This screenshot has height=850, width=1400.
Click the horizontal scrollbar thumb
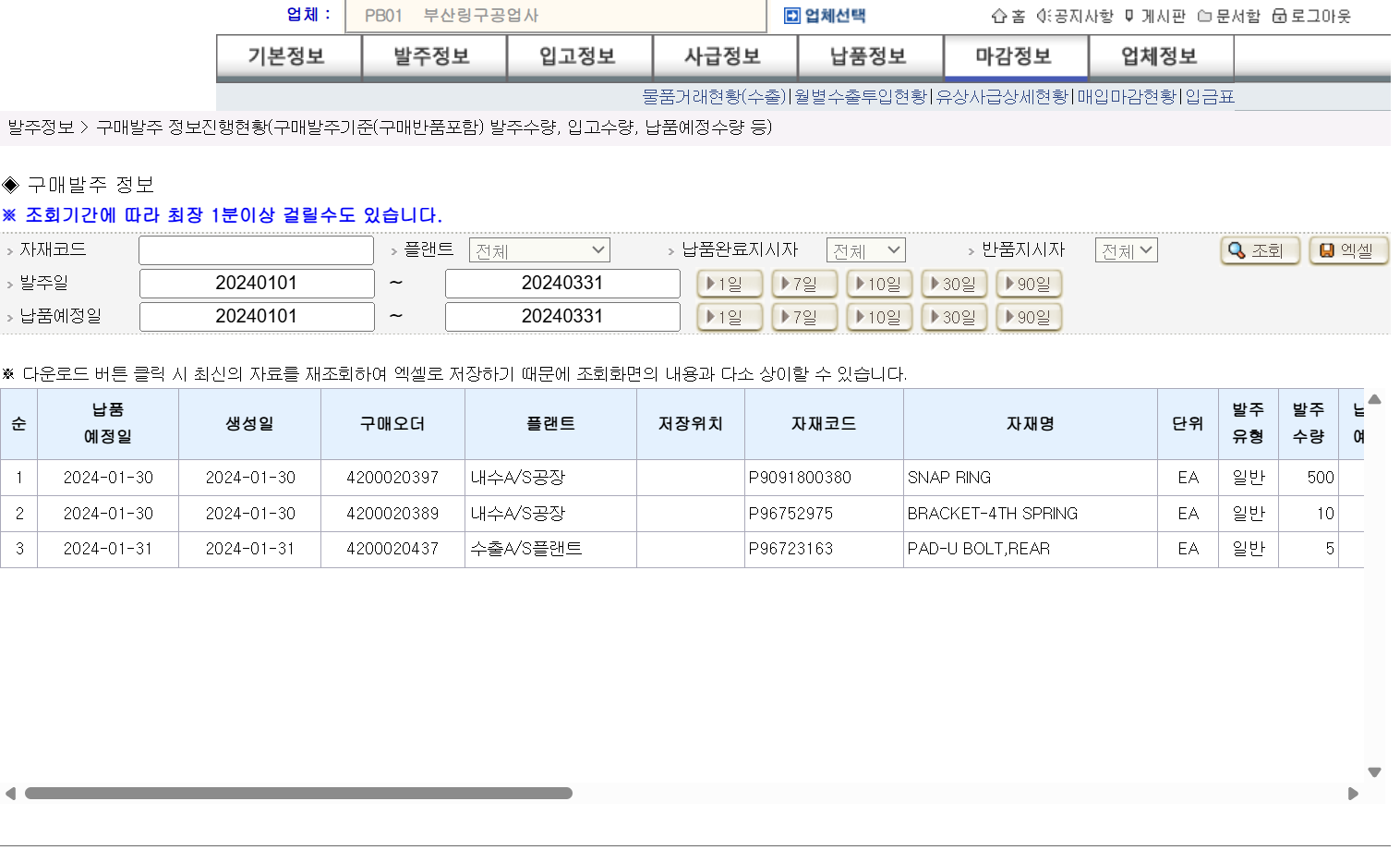click(x=298, y=793)
